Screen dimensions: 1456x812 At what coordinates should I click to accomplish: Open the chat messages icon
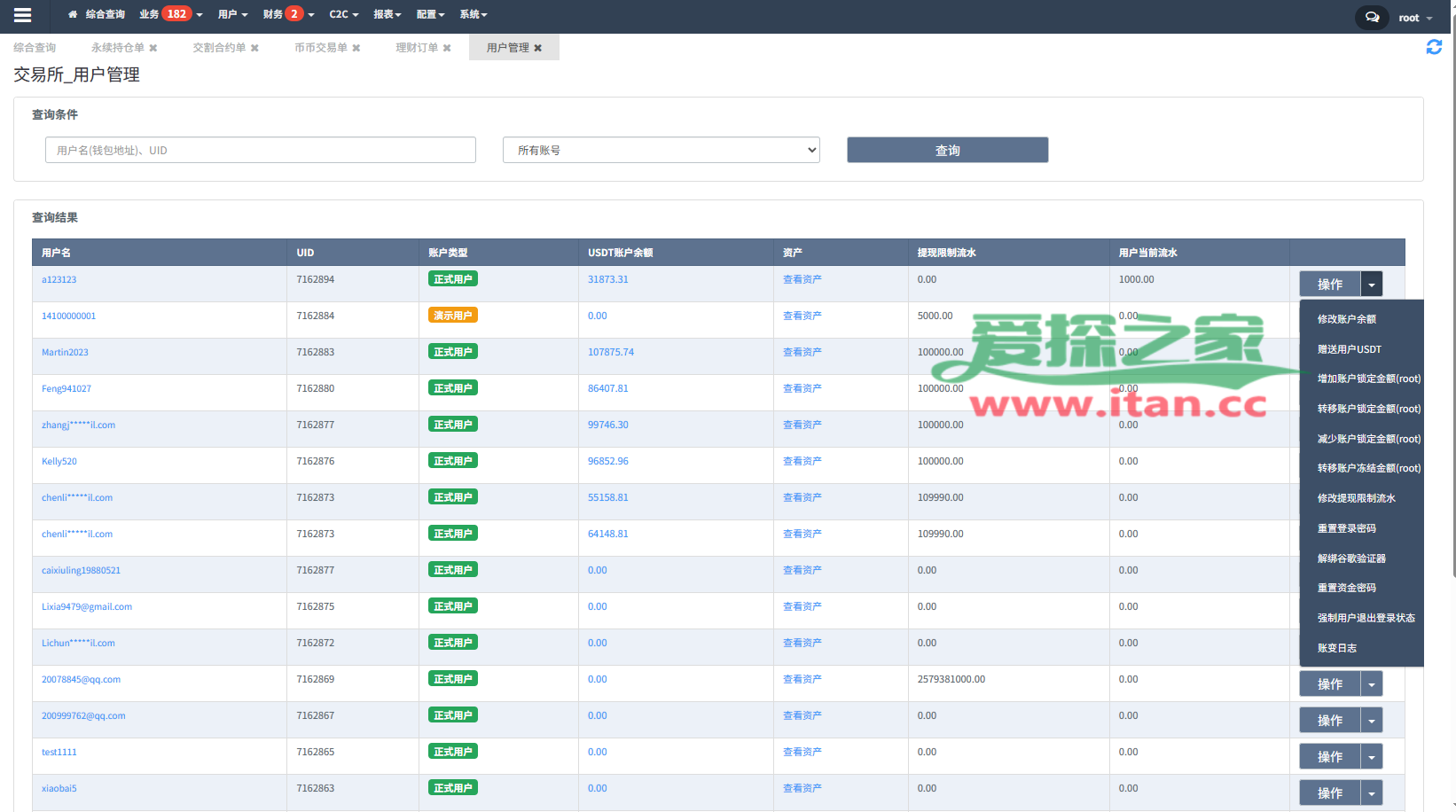tap(1372, 18)
